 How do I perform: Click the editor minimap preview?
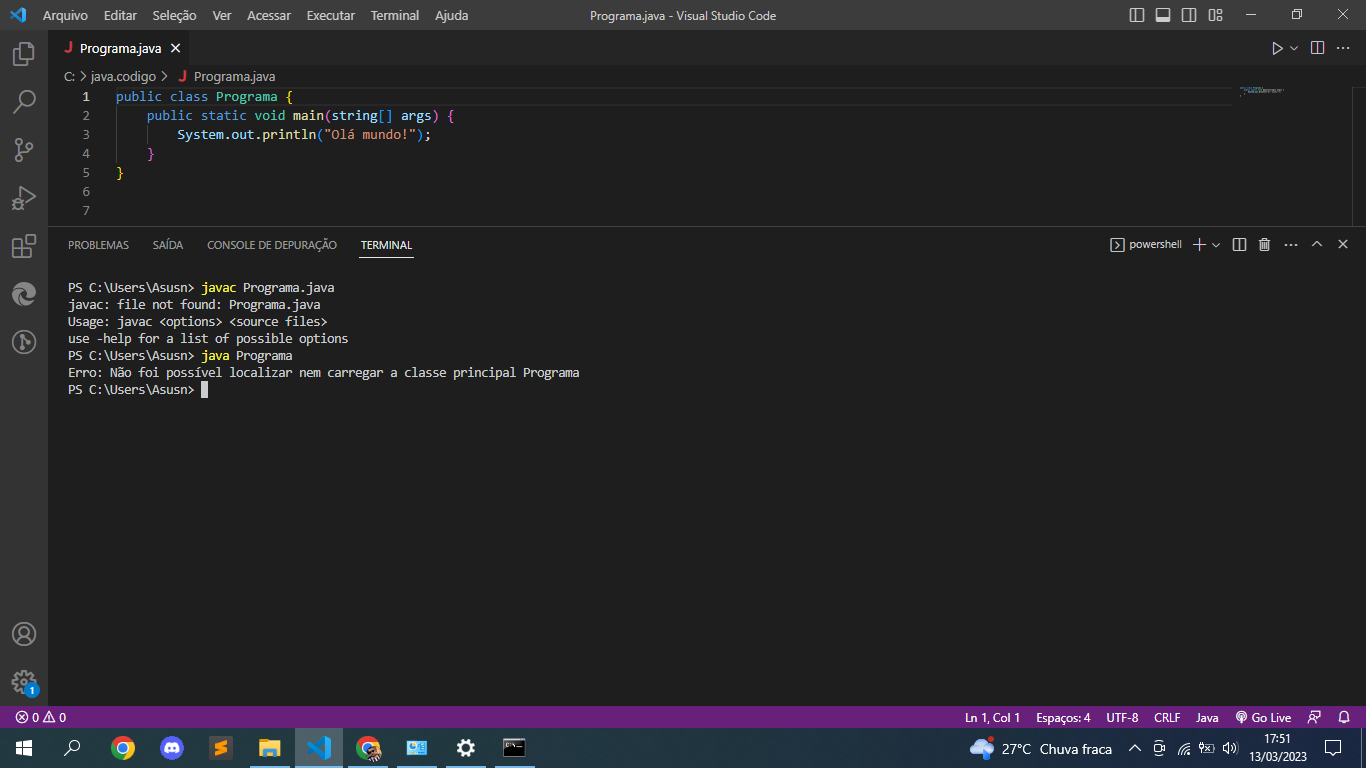(x=1262, y=92)
